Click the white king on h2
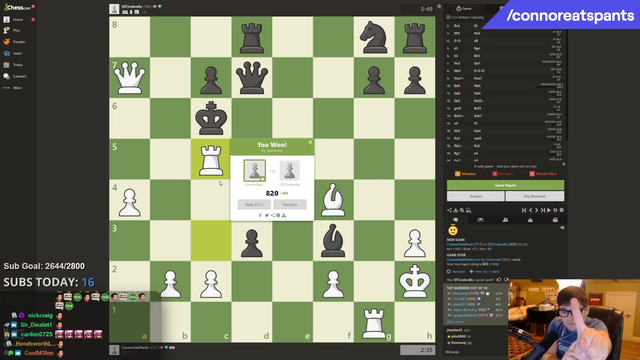The width and height of the screenshot is (640, 360). tap(415, 282)
